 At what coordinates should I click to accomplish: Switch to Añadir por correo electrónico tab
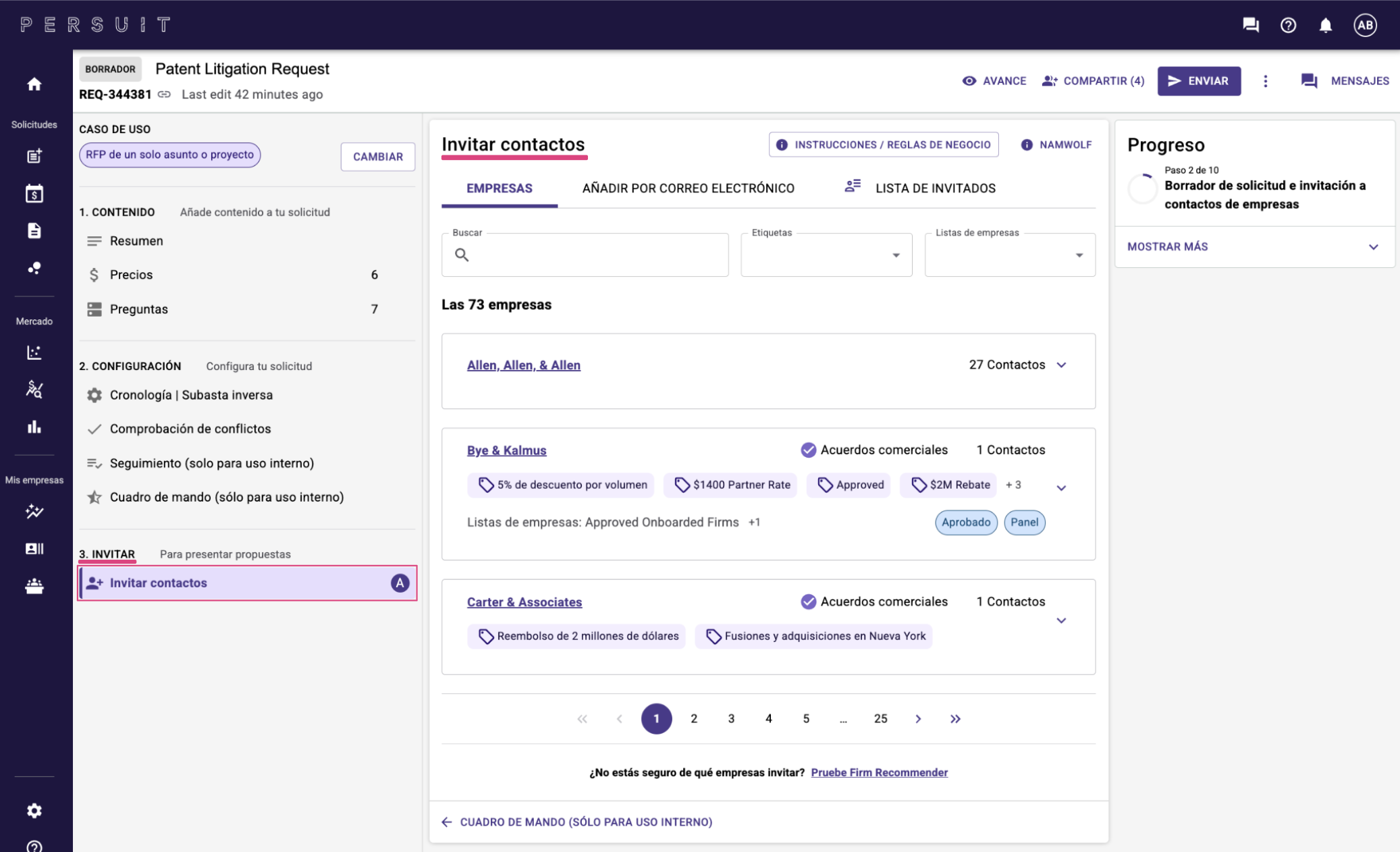688,188
